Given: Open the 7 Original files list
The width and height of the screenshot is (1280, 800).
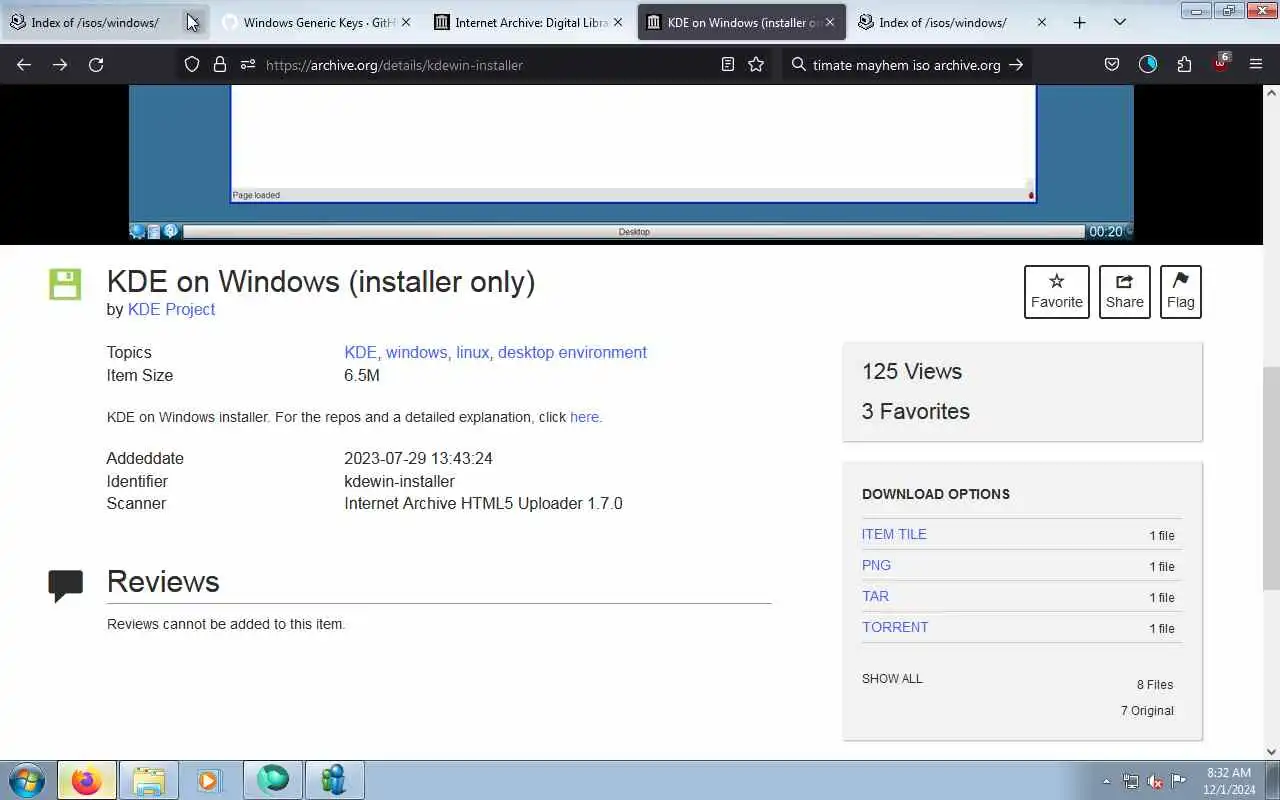Looking at the screenshot, I should 1147,711.
